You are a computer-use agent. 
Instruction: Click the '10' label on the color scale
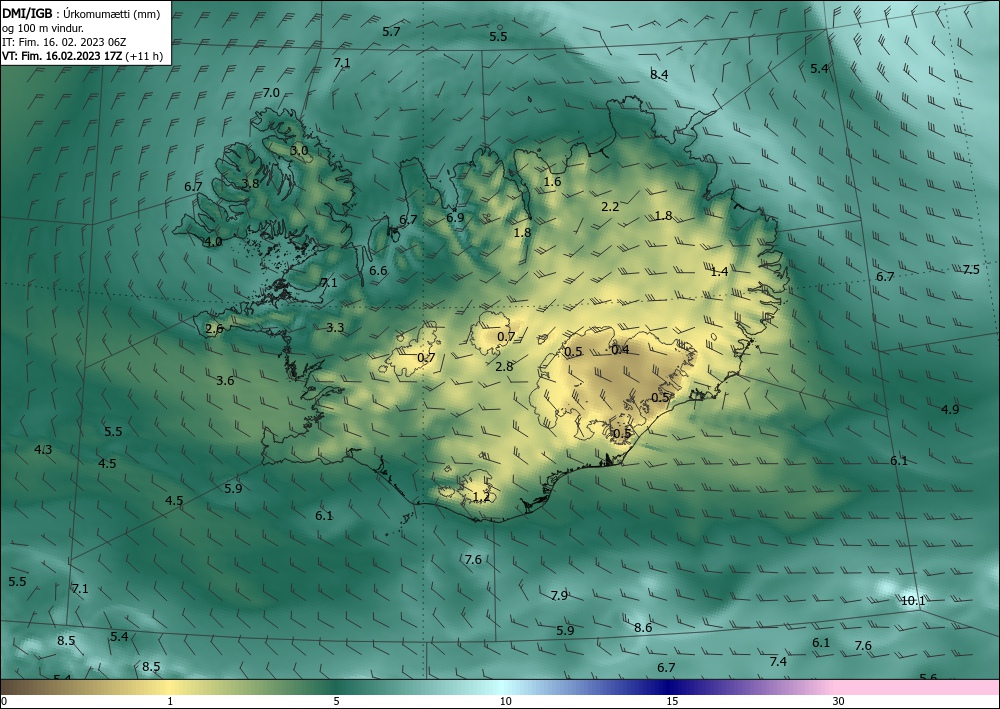(505, 702)
